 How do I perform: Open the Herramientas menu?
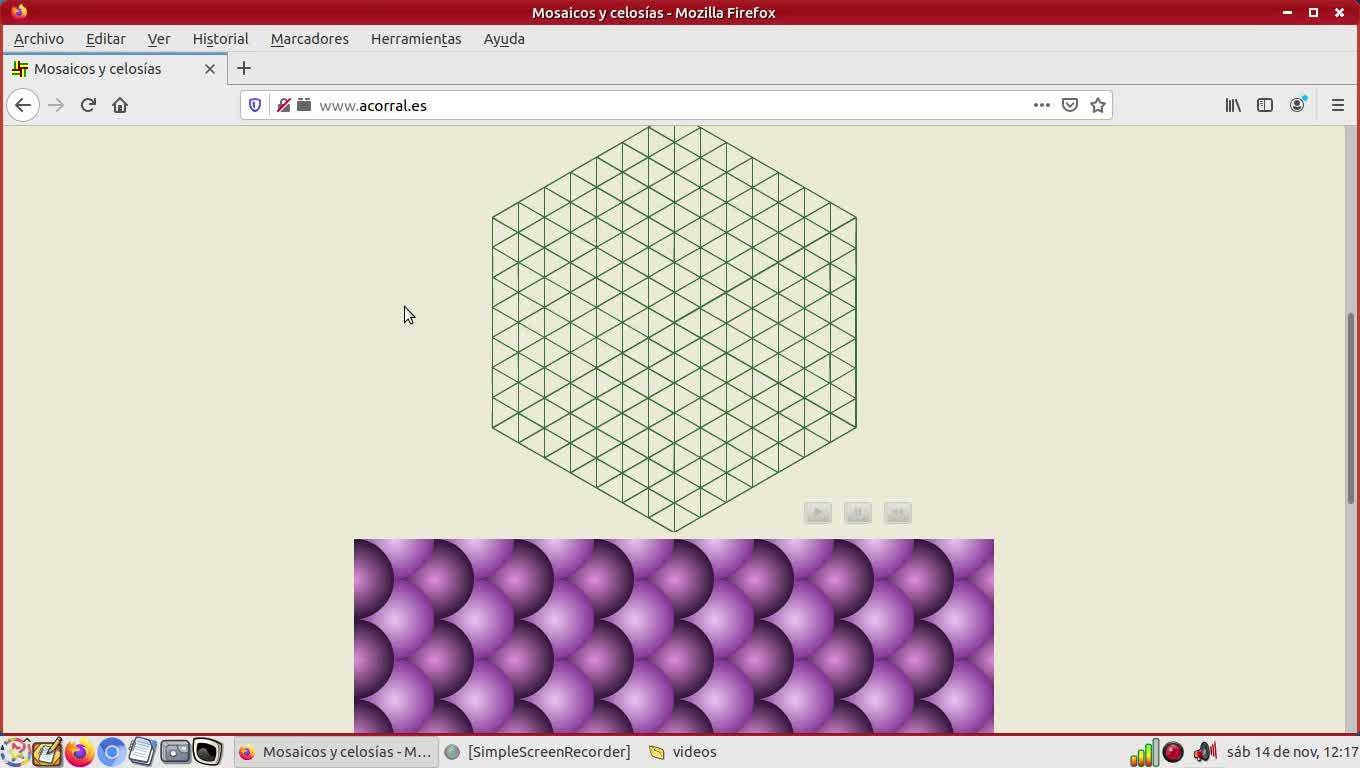coord(415,39)
